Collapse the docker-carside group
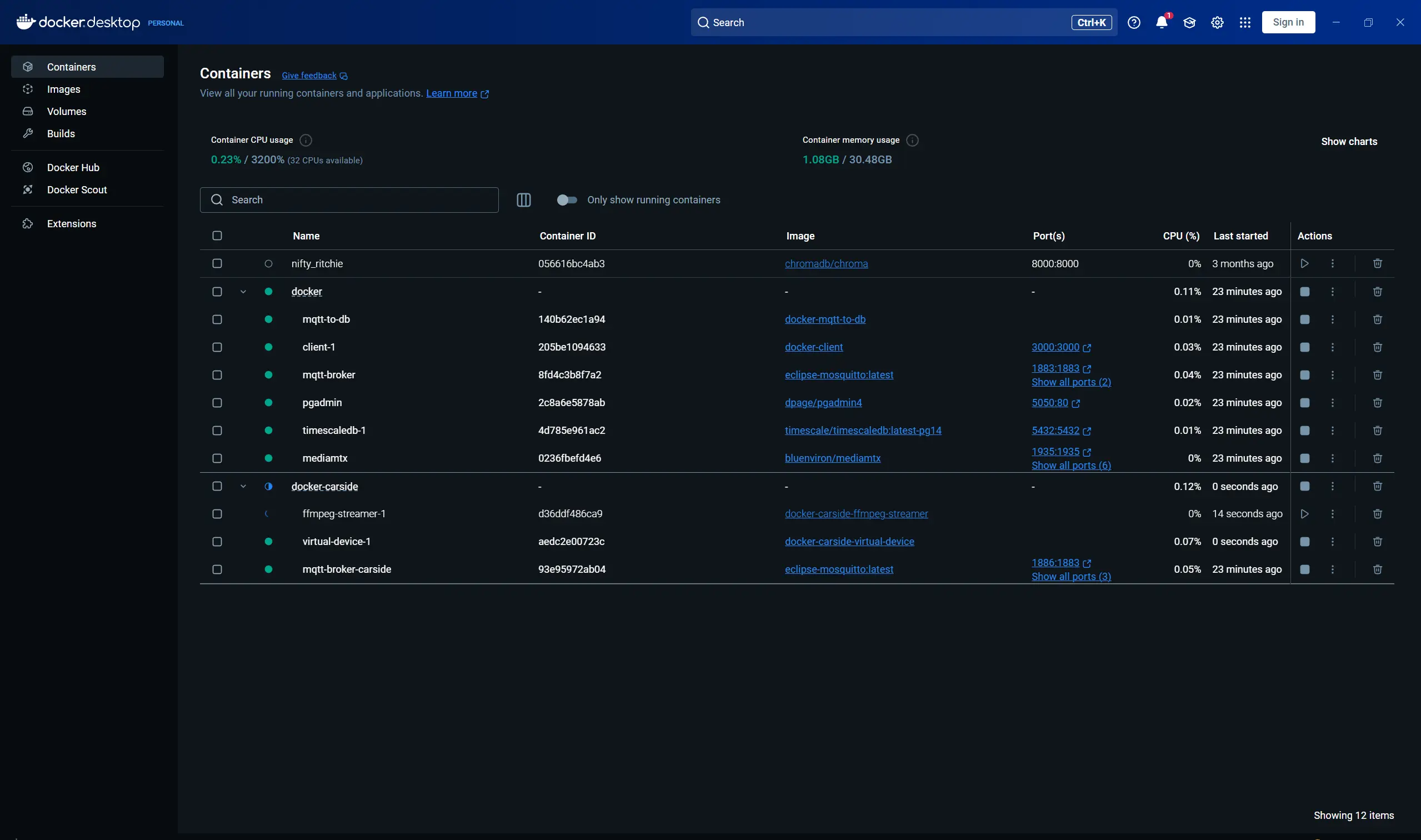The height and width of the screenshot is (840, 1421). [x=243, y=486]
